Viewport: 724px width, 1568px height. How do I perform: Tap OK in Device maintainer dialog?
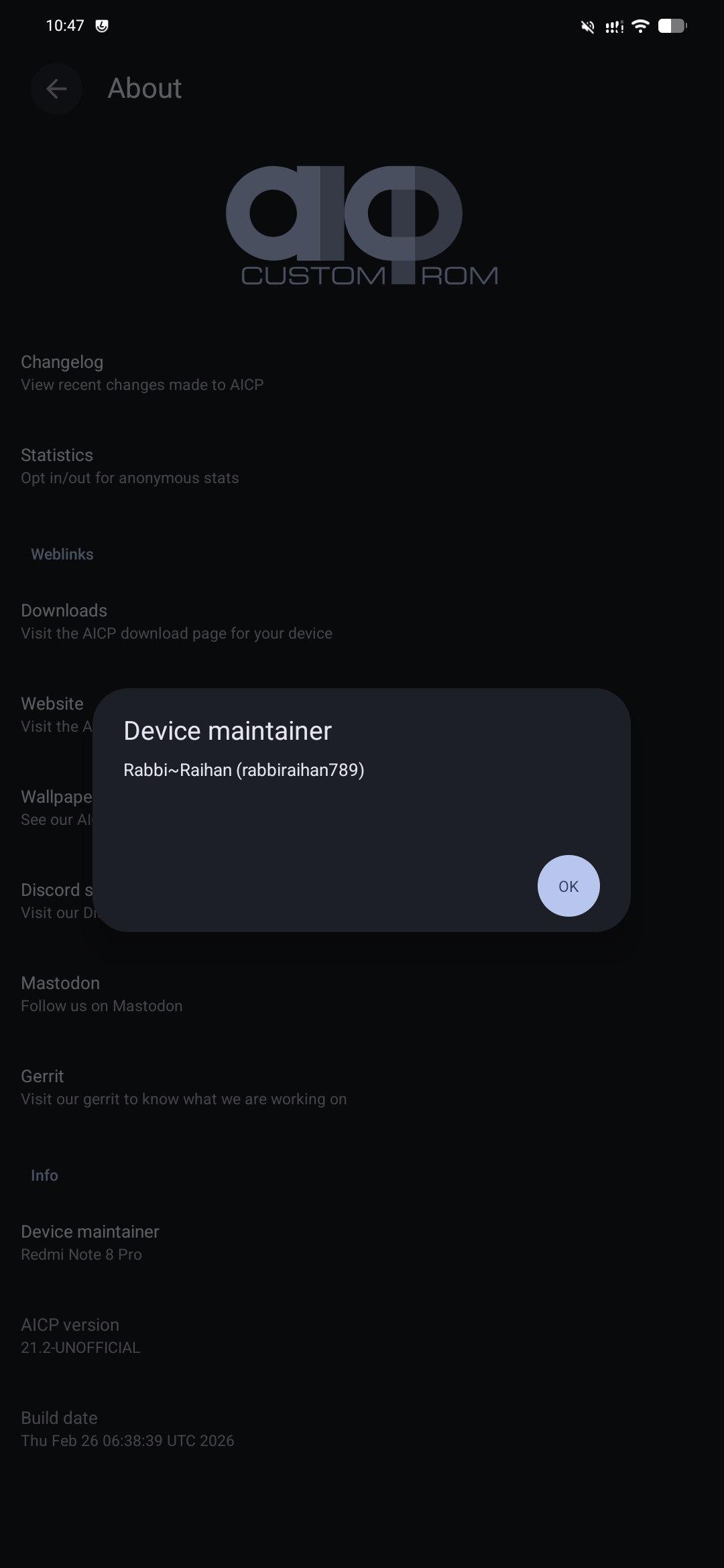point(568,886)
